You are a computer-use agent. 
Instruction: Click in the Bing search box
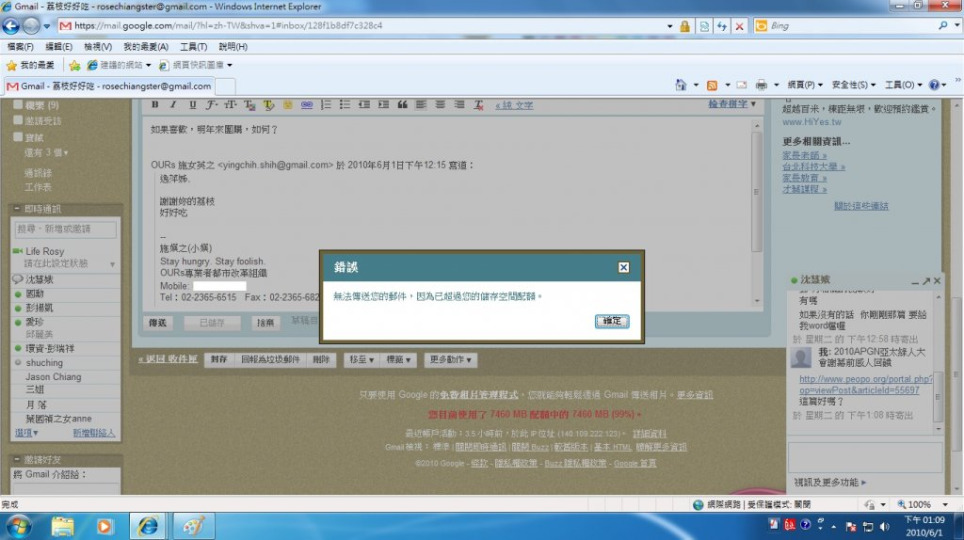coord(851,26)
